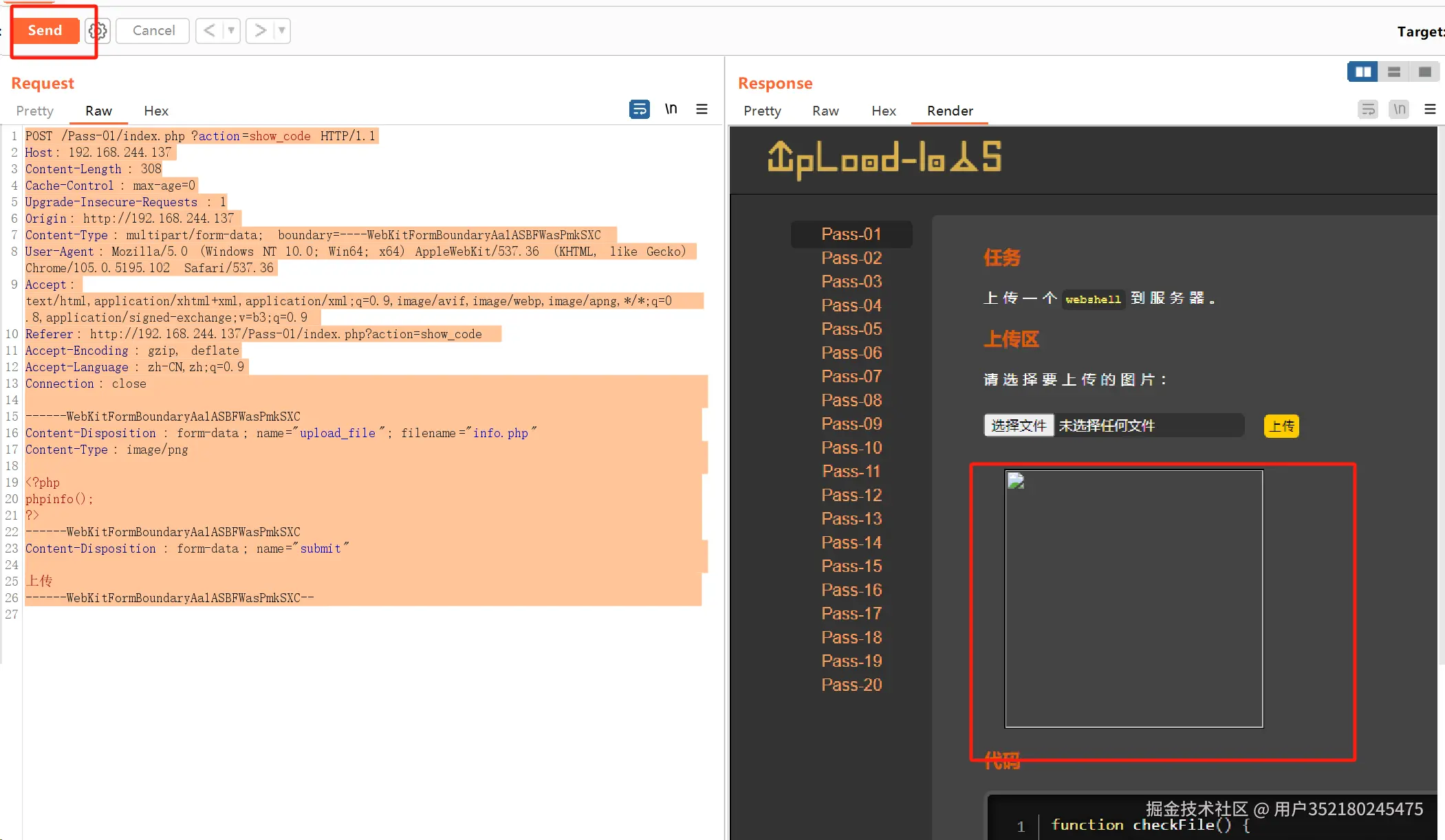Viewport: 1445px width, 840px height.
Task: Toggle request word wrap icon
Action: coord(639,109)
